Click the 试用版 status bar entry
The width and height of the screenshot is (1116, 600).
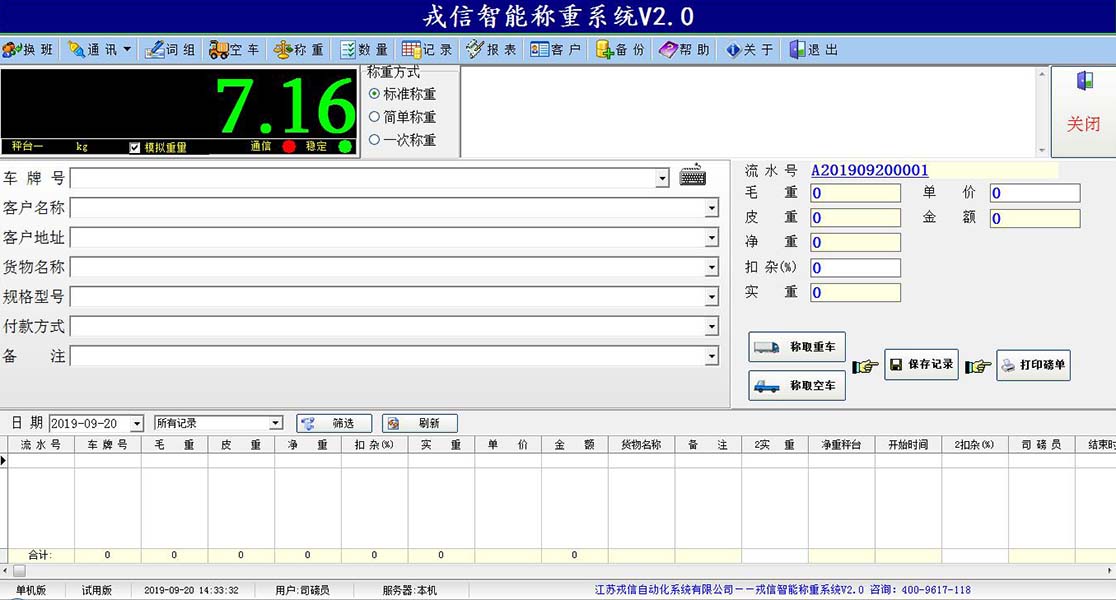coord(97,590)
